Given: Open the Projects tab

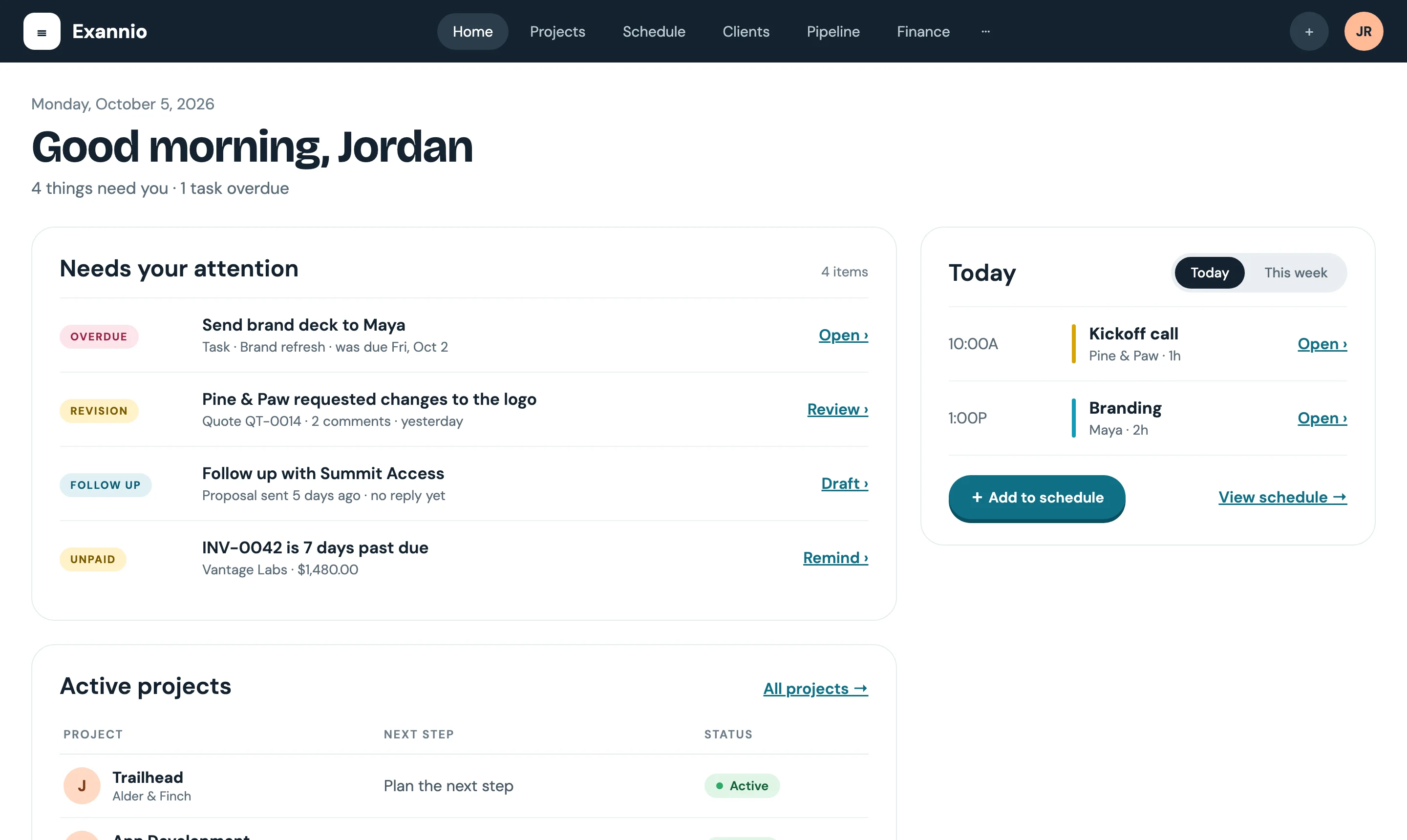Looking at the screenshot, I should click(x=557, y=31).
